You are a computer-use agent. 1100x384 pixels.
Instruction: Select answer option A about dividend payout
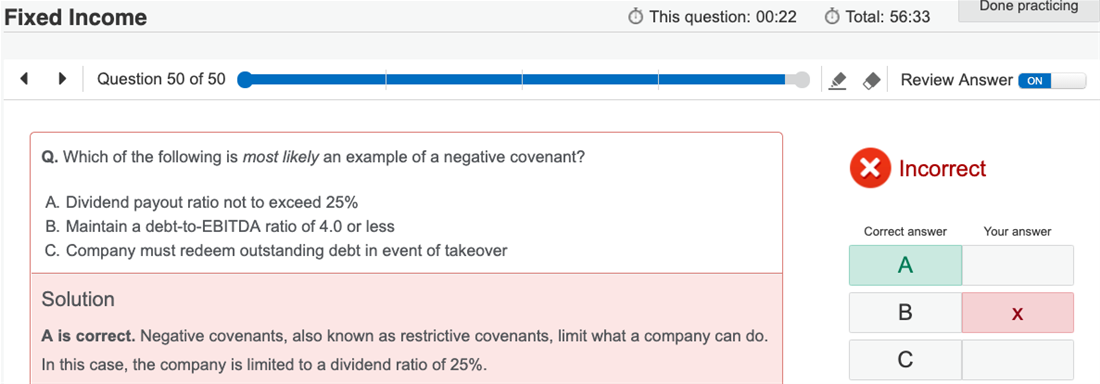202,203
